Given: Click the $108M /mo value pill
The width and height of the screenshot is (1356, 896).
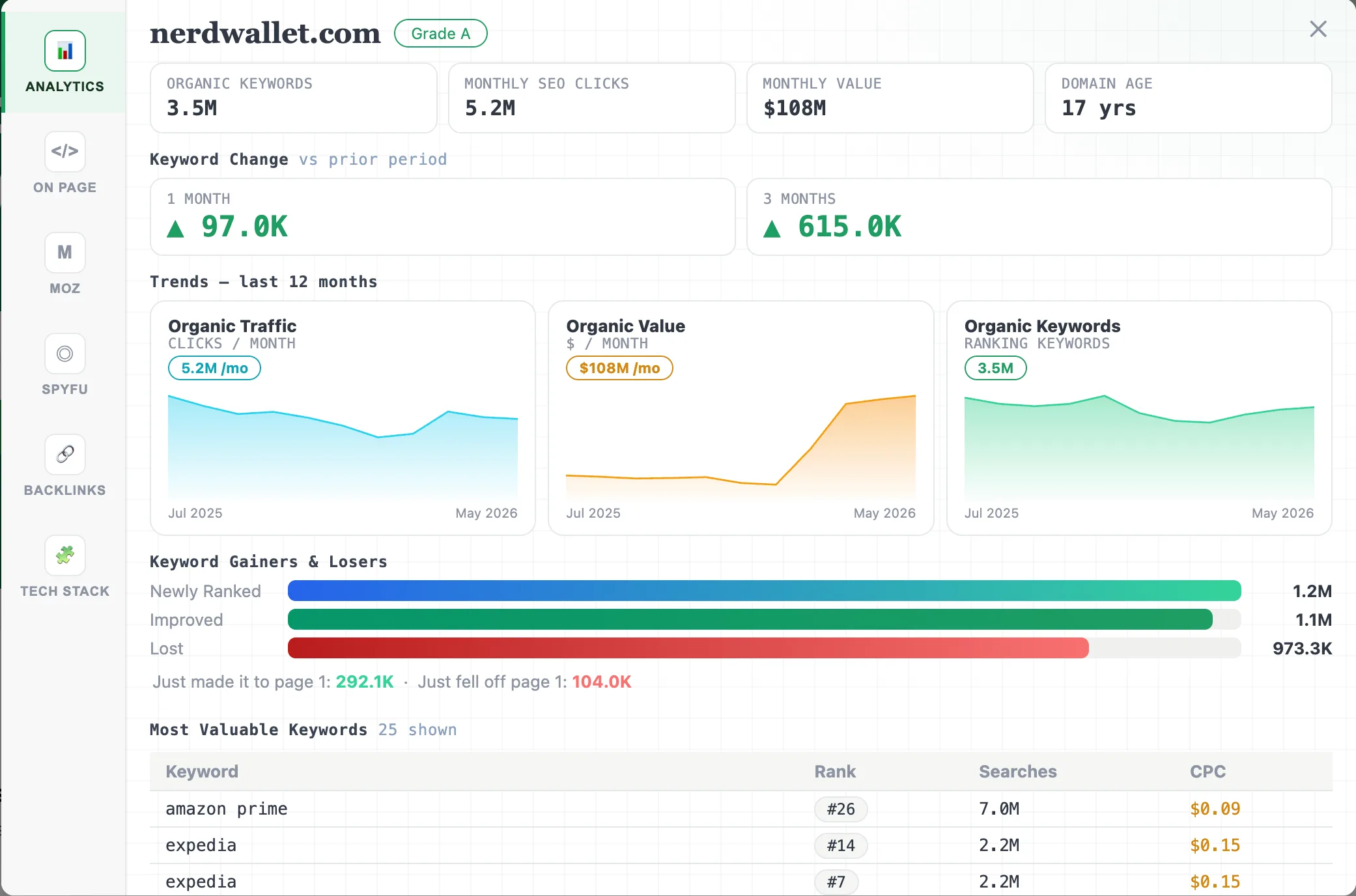Looking at the screenshot, I should tap(619, 368).
